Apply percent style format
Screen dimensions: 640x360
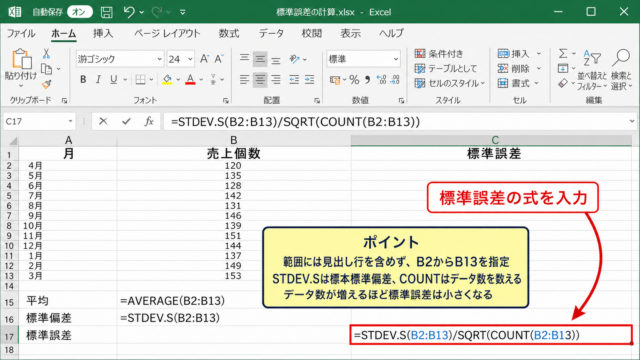tap(354, 80)
